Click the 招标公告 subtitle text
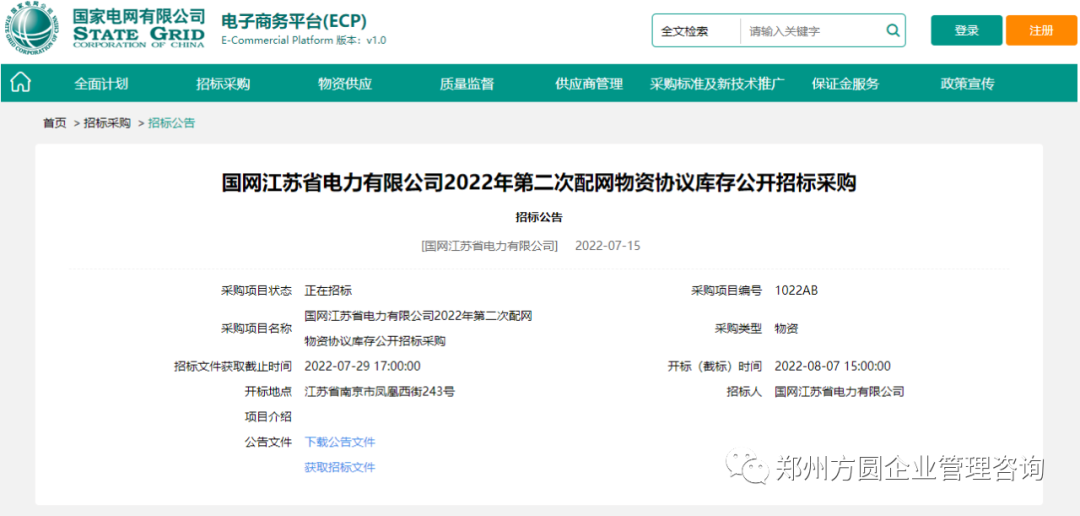The image size is (1080, 516). tap(539, 217)
